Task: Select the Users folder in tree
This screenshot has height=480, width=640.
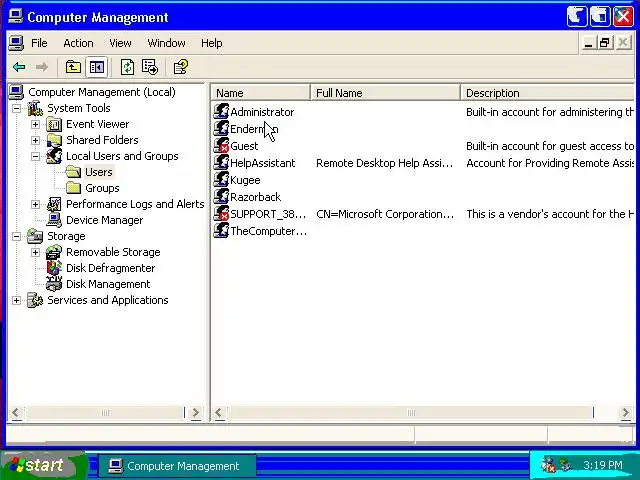Action: [x=99, y=172]
